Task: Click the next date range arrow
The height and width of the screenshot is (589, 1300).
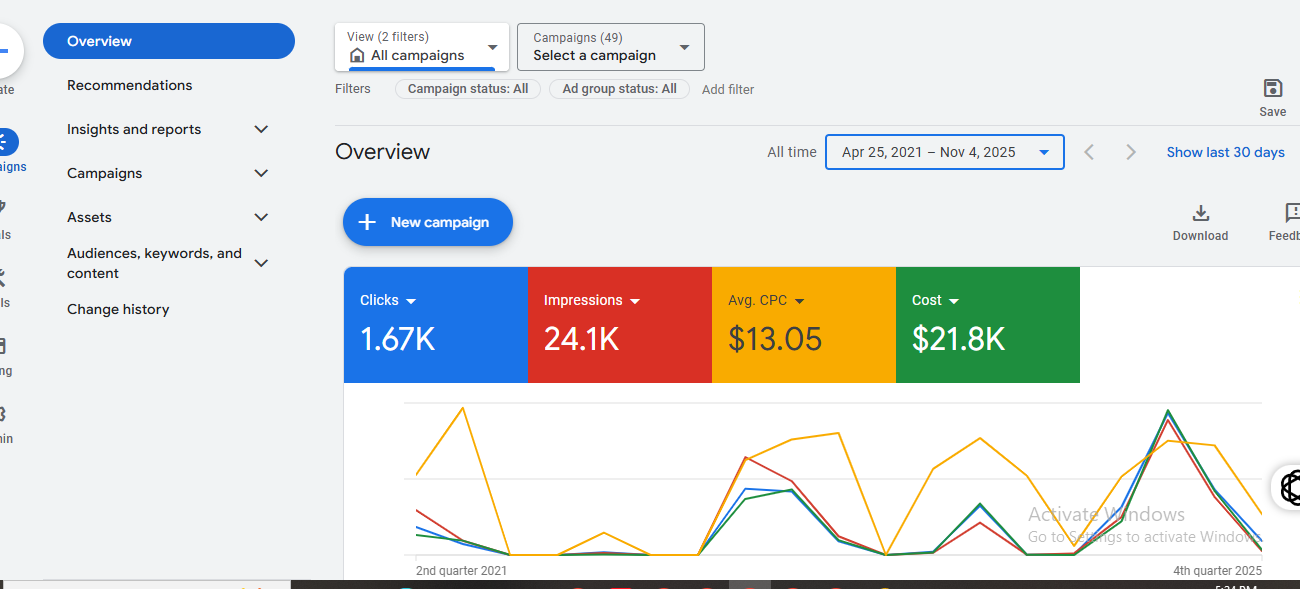Action: pos(1130,151)
